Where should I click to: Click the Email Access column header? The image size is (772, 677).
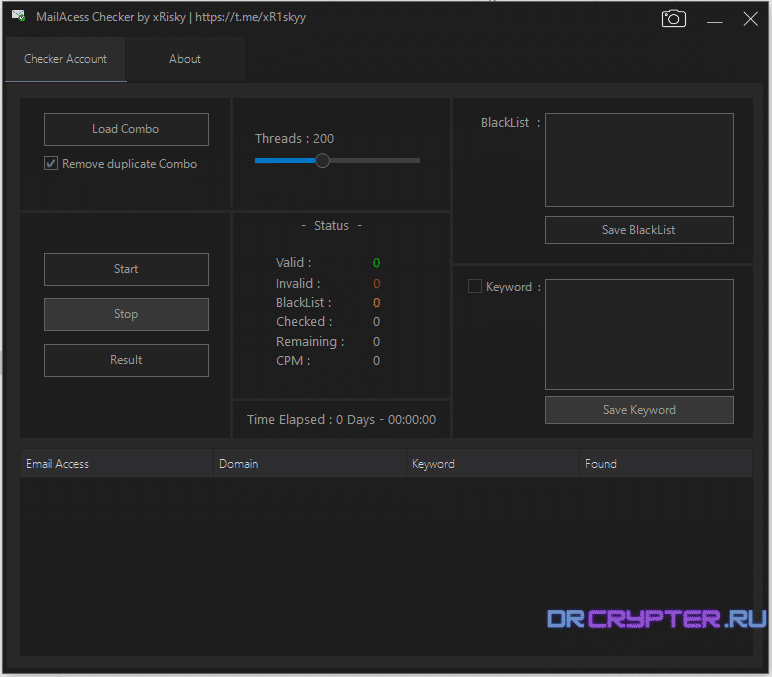[117, 464]
